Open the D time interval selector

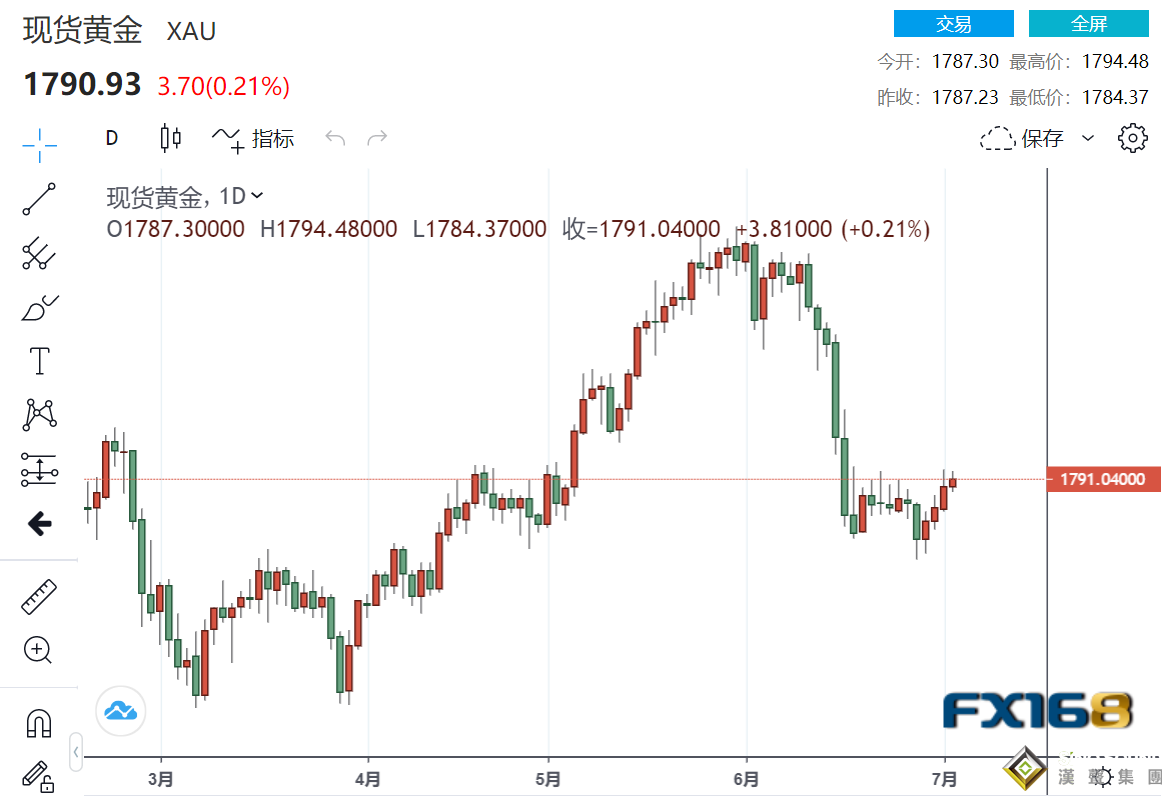pos(112,138)
